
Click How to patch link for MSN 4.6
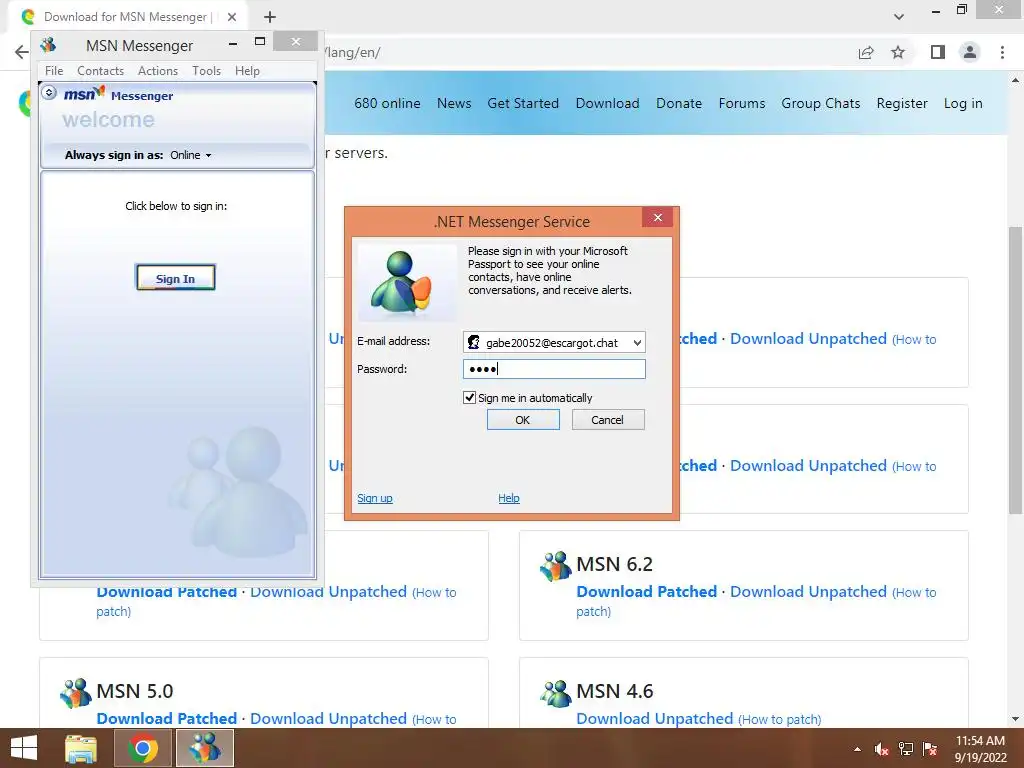point(780,719)
